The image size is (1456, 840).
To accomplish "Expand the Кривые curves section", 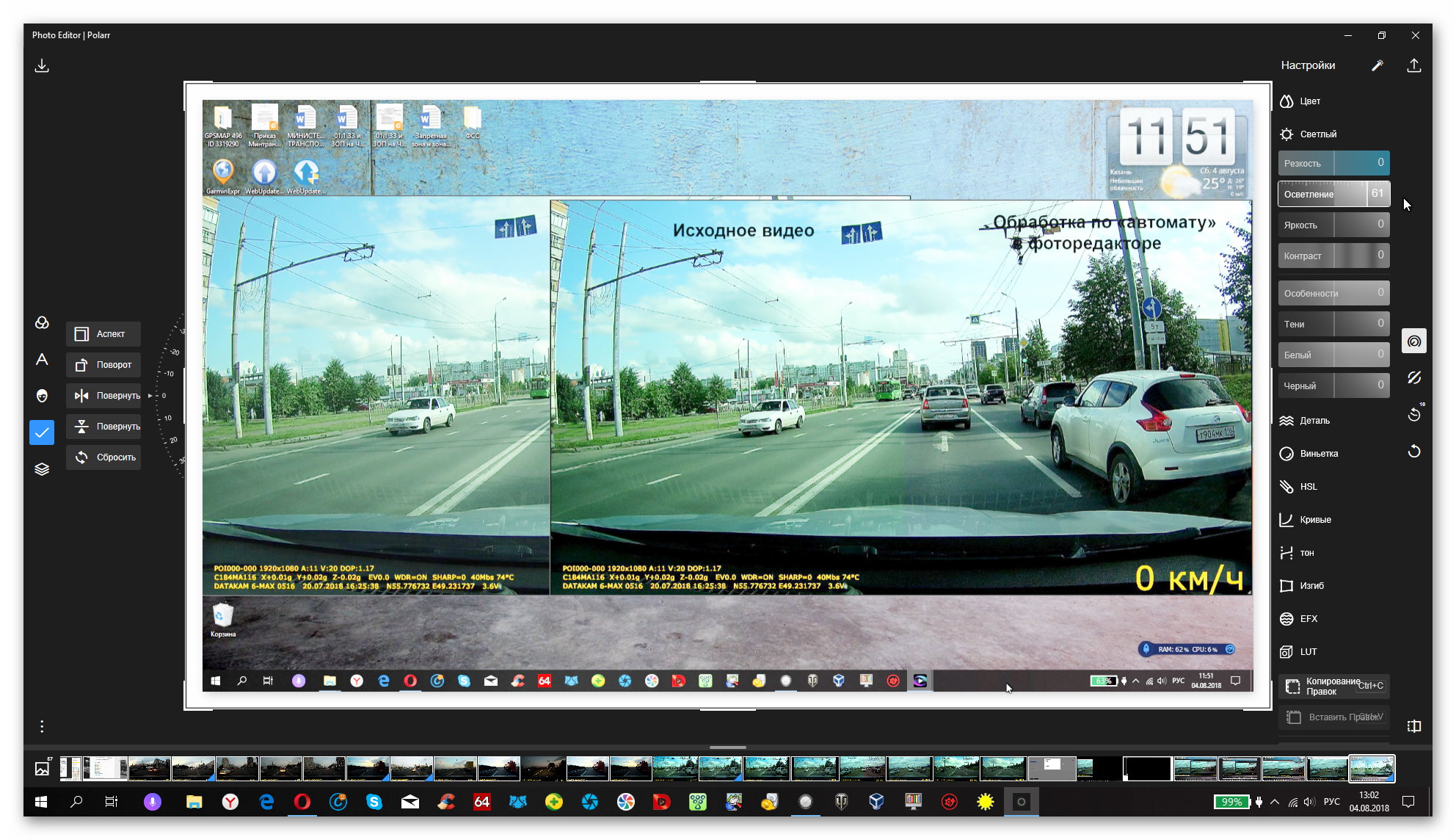I will click(x=1314, y=520).
